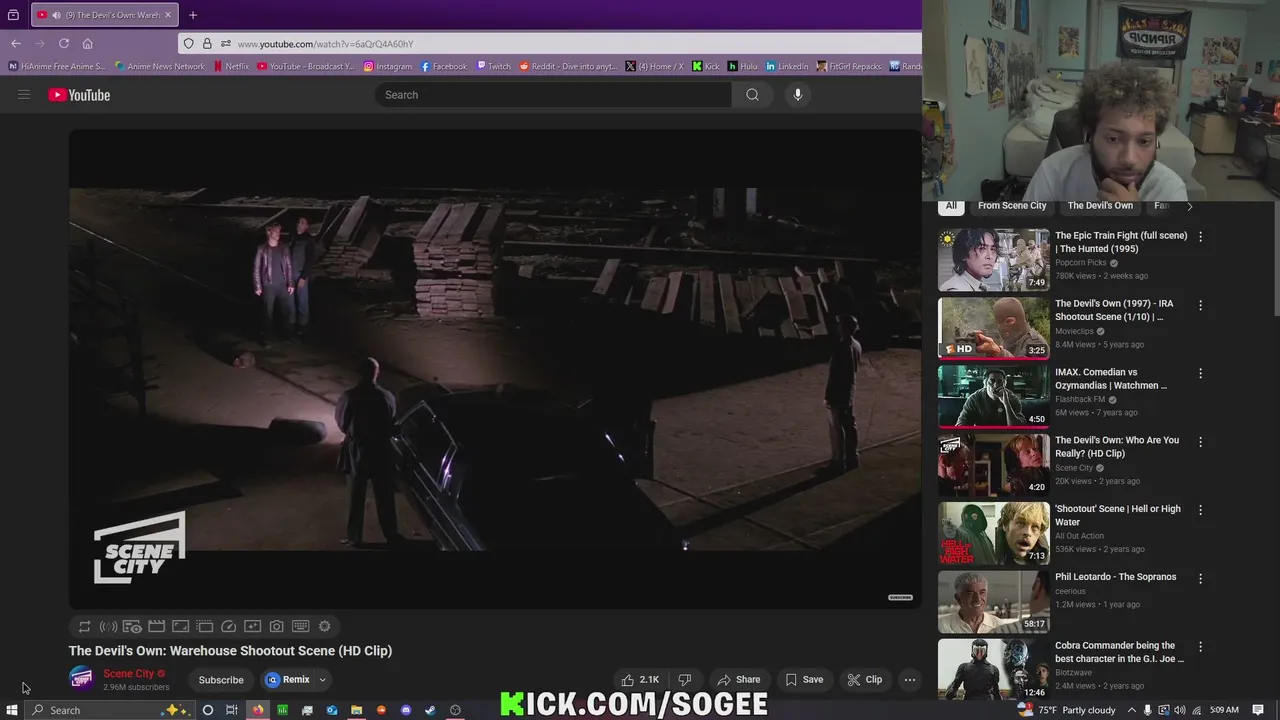Viewport: 1280px width, 720px height.
Task: Open the Netflix bookmark
Action: [x=231, y=66]
